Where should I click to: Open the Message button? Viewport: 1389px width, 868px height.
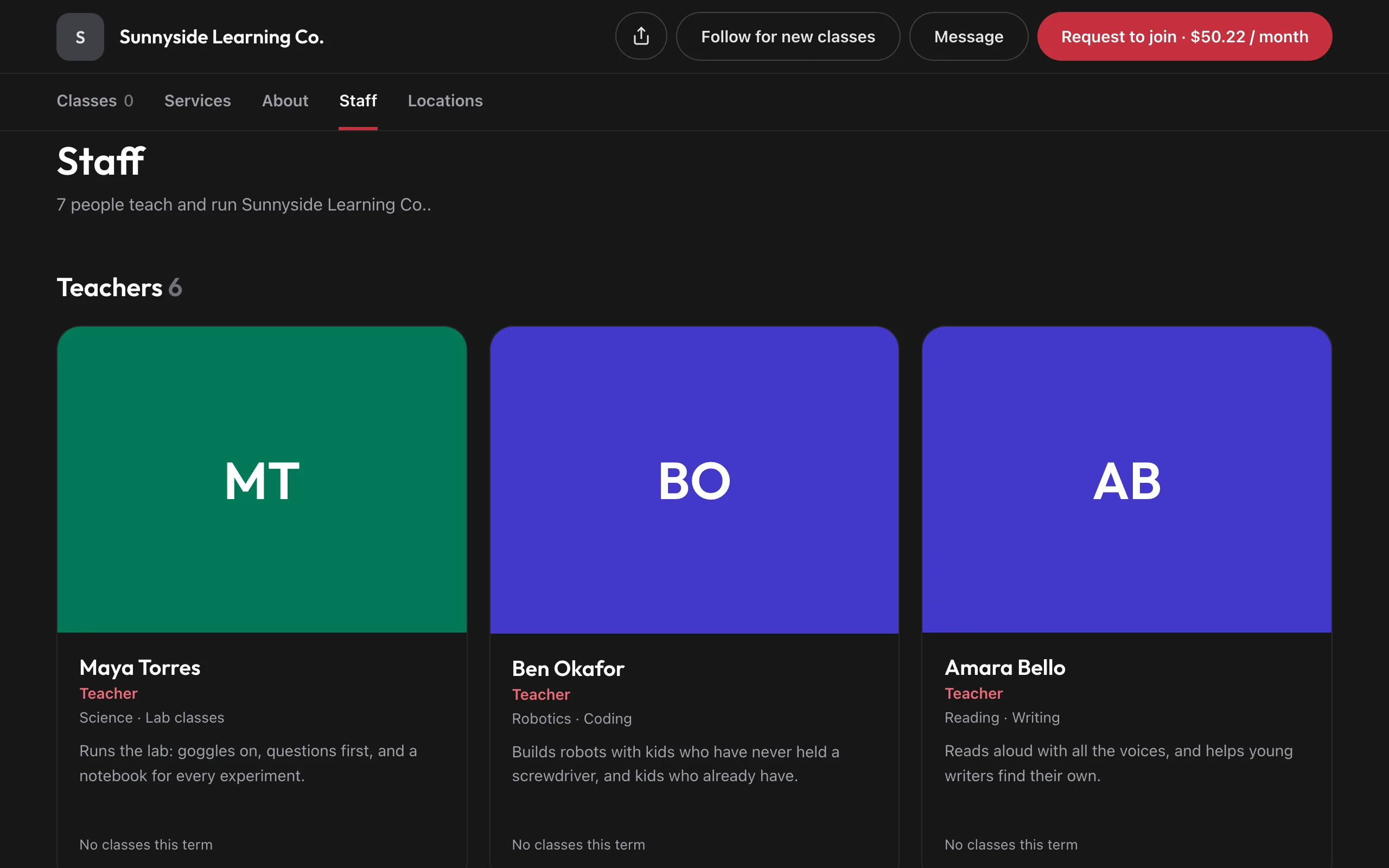pyautogui.click(x=969, y=36)
